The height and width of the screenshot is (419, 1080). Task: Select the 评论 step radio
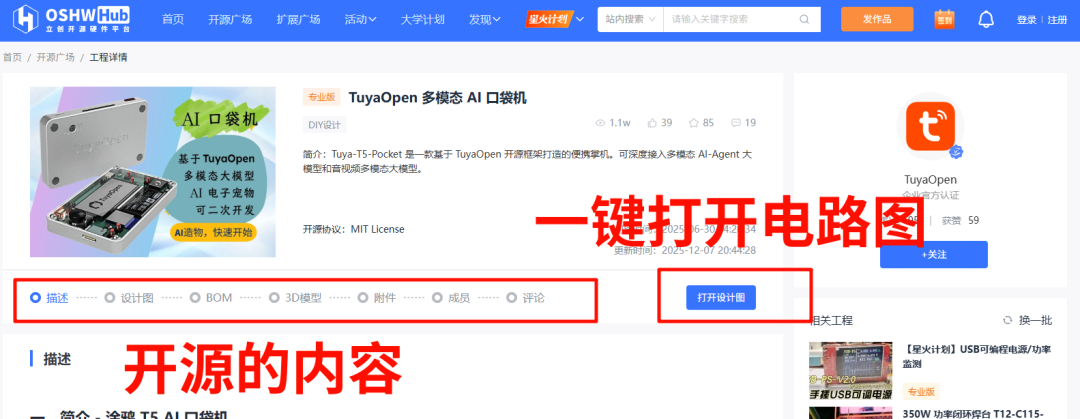[511, 298]
